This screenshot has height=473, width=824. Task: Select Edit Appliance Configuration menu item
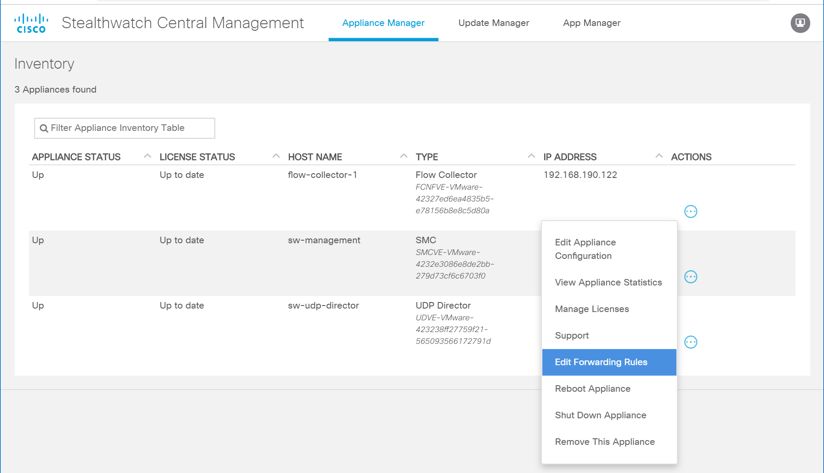point(586,249)
